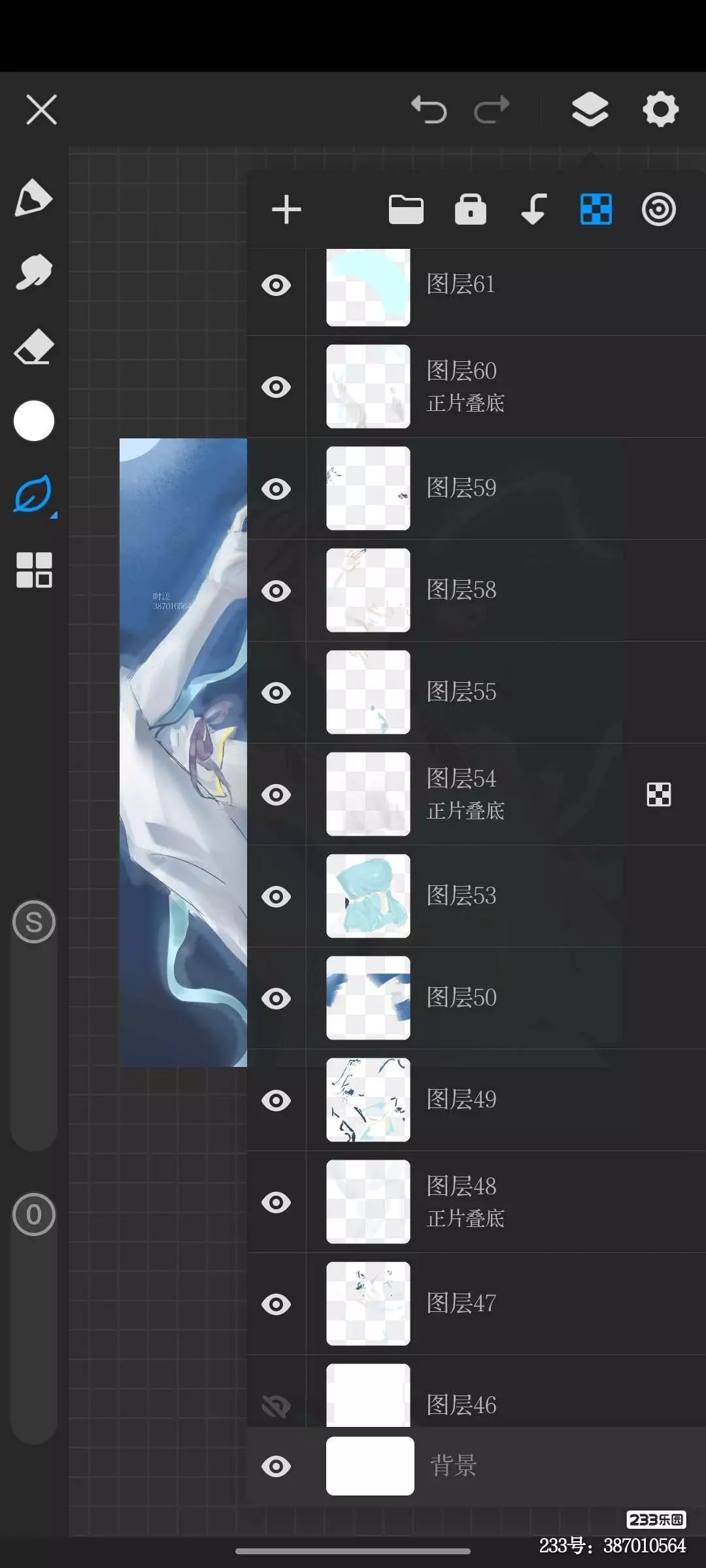Show hidden layer 图层46

click(276, 1406)
